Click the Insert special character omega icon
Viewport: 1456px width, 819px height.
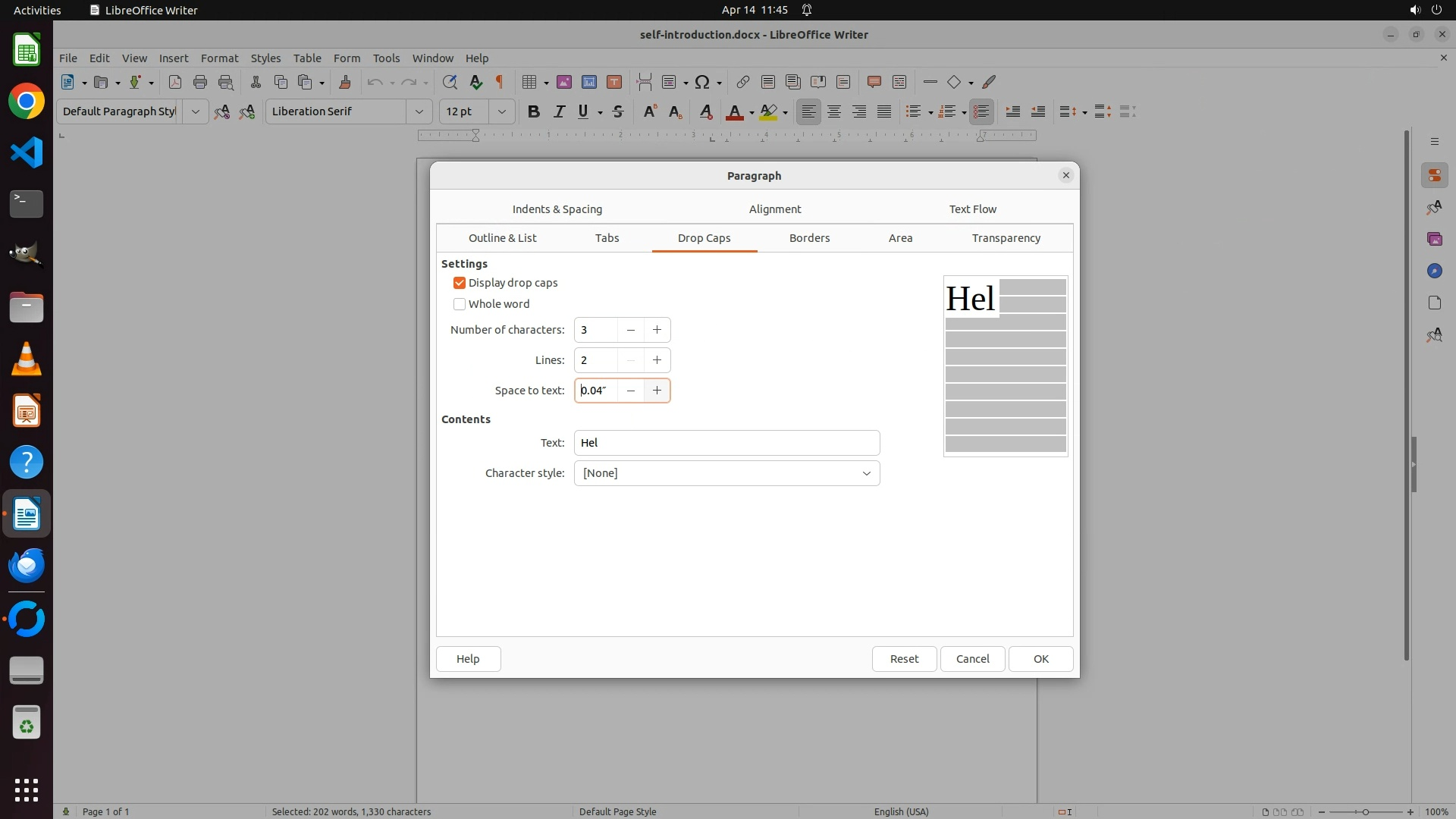click(x=702, y=82)
